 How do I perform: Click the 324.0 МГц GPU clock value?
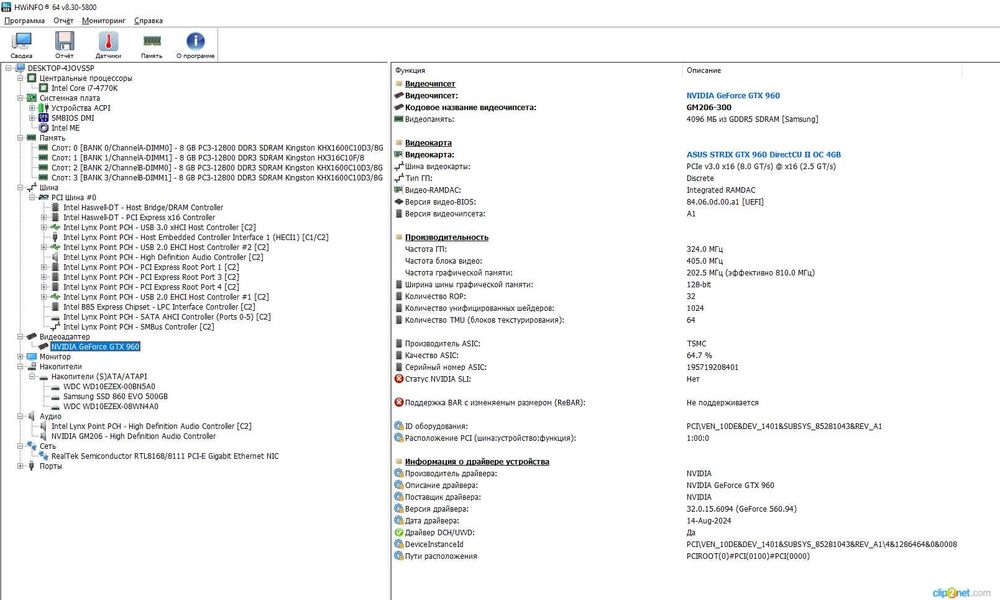tap(704, 249)
